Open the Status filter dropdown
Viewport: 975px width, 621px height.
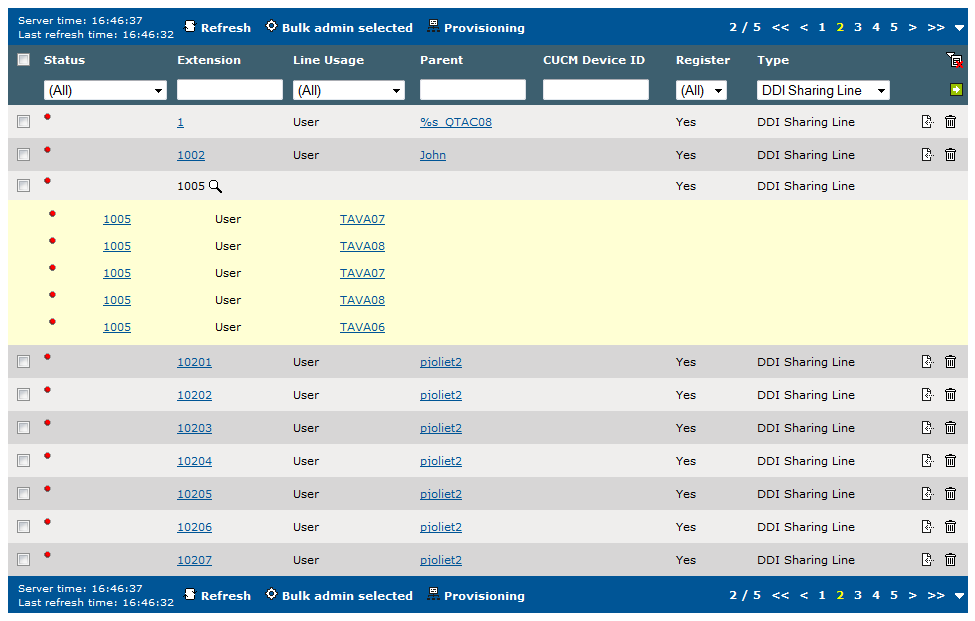(x=105, y=90)
